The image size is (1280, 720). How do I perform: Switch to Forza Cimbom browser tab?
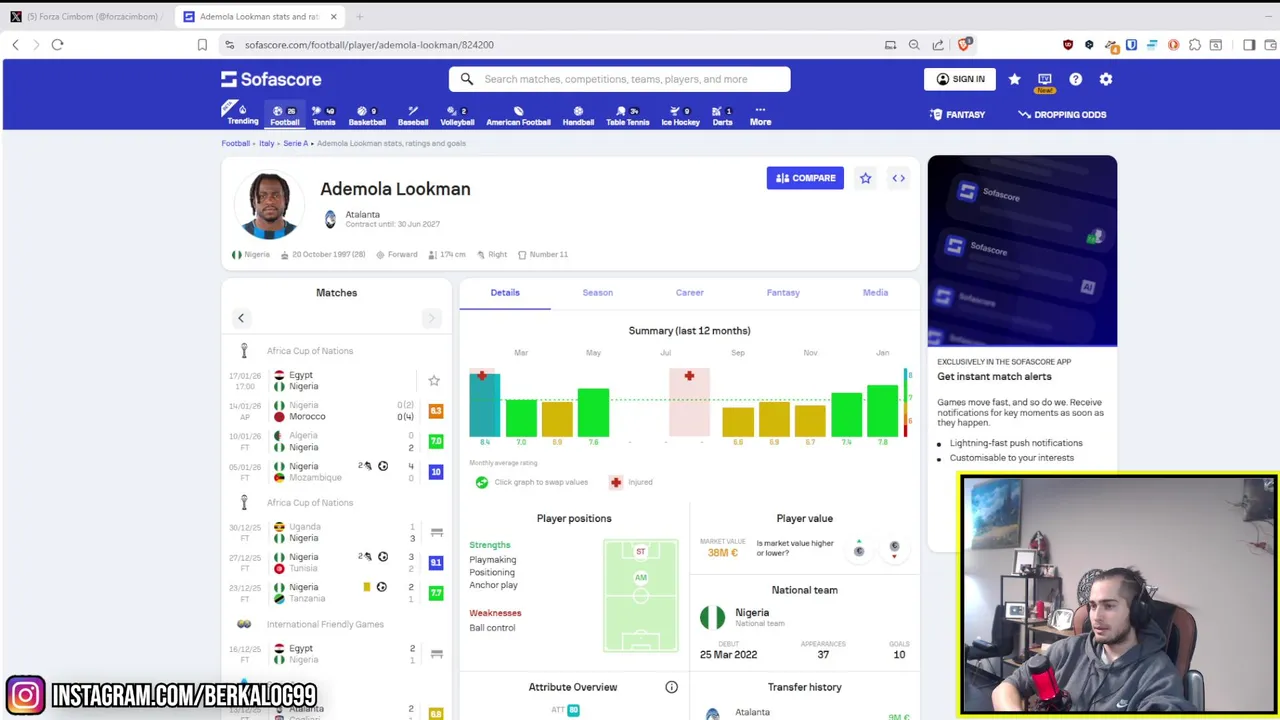(x=84, y=17)
